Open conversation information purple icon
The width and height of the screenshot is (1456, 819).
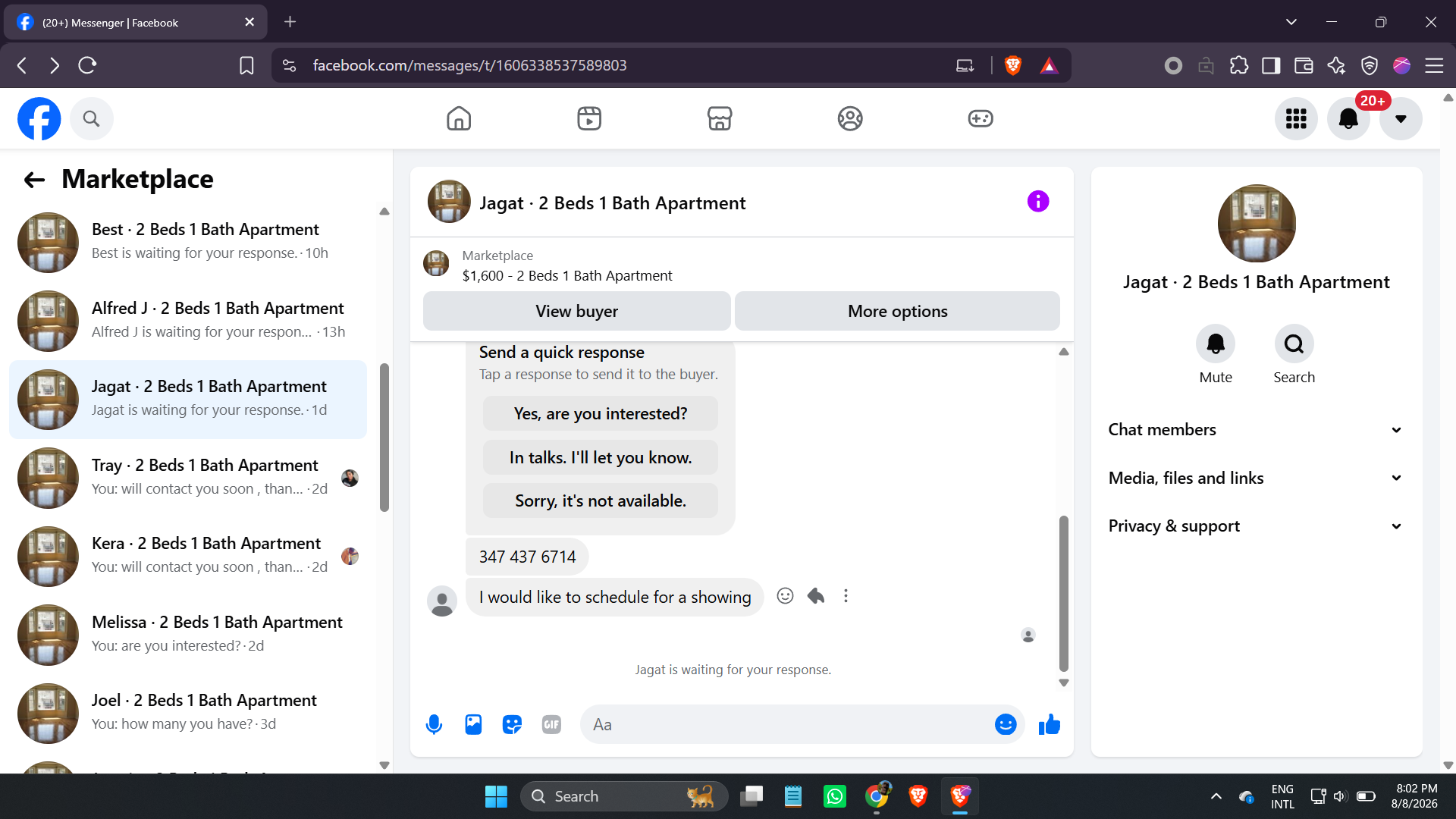pyautogui.click(x=1038, y=202)
